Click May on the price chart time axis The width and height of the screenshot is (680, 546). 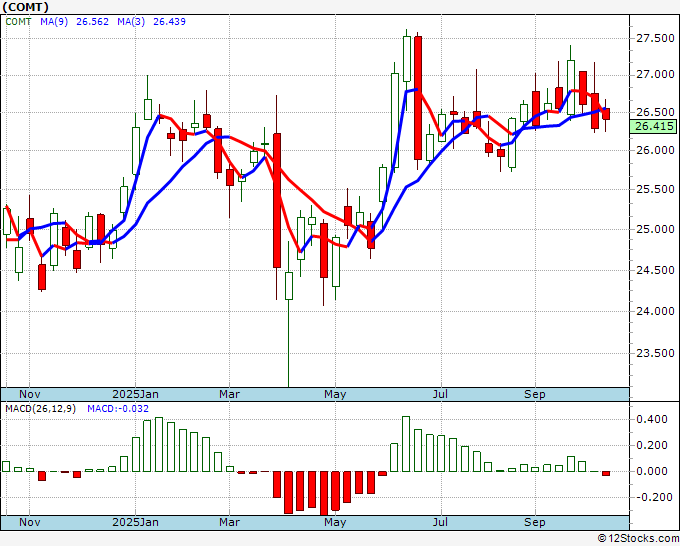point(335,394)
